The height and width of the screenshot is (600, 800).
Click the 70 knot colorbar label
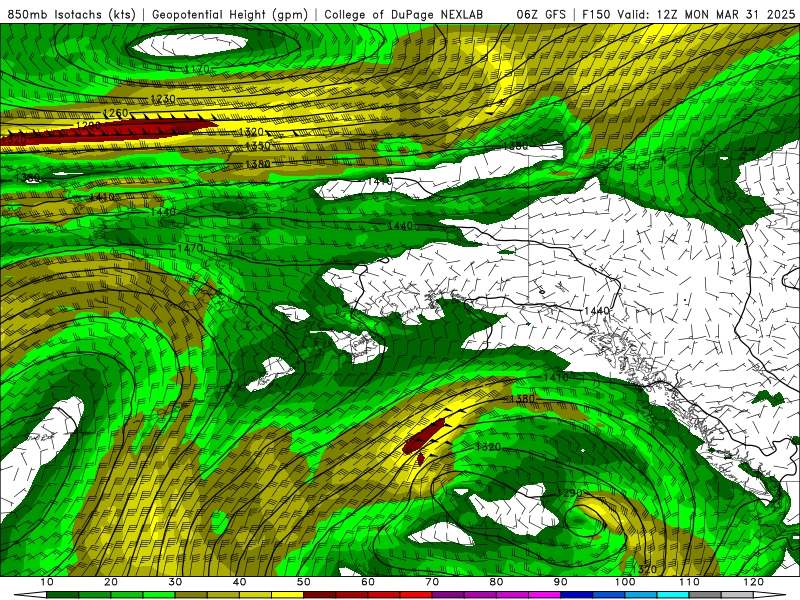coord(432,582)
